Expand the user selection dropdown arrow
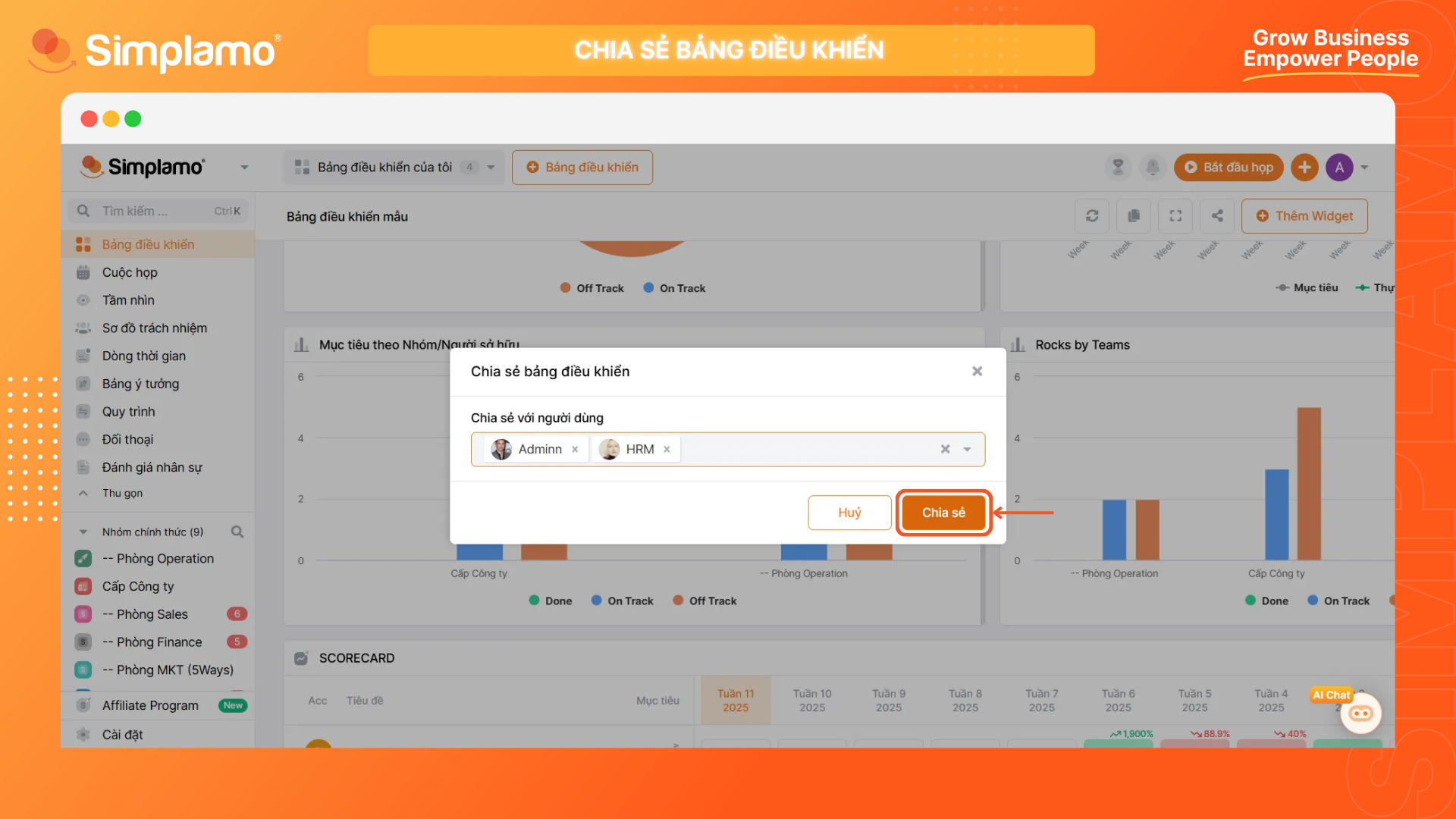 pos(967,450)
